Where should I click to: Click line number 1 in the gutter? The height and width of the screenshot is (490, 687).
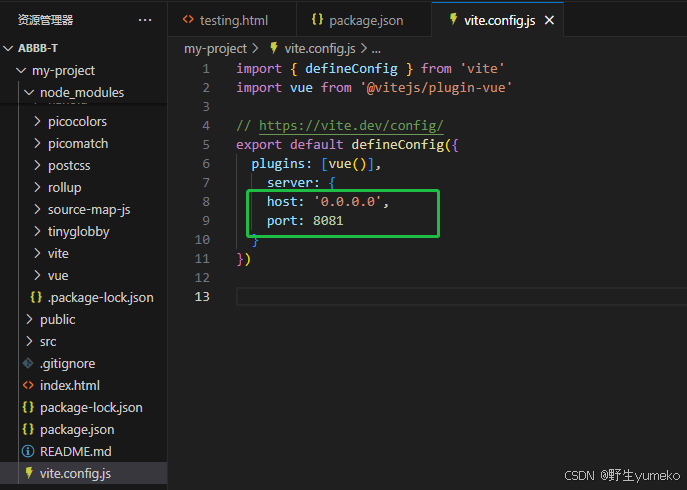206,69
